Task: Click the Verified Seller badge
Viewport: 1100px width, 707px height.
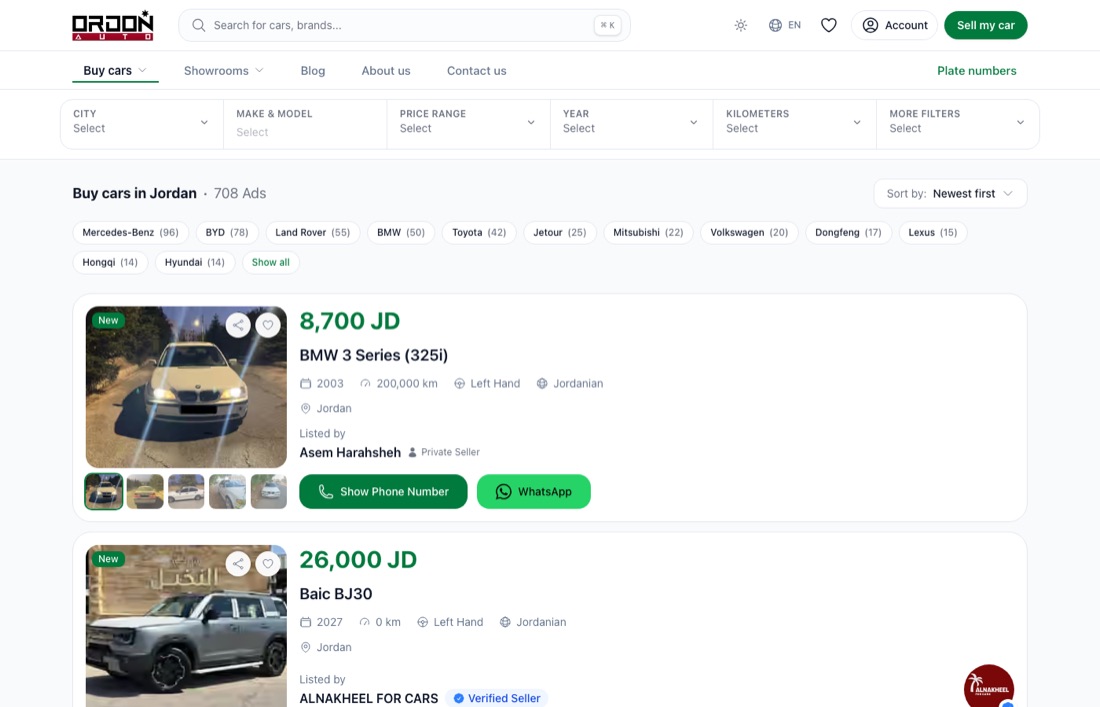Action: point(497,699)
